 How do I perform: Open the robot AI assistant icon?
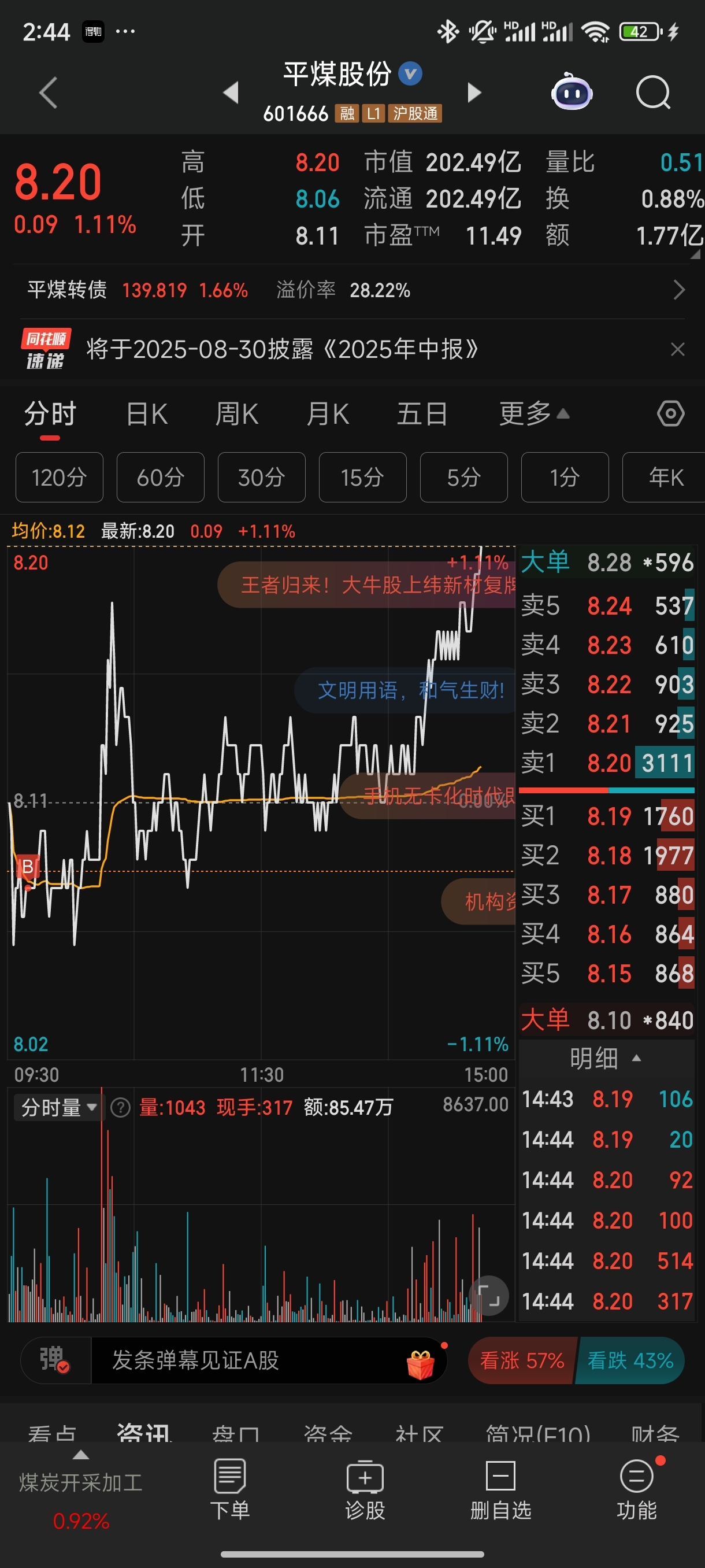tap(572, 92)
